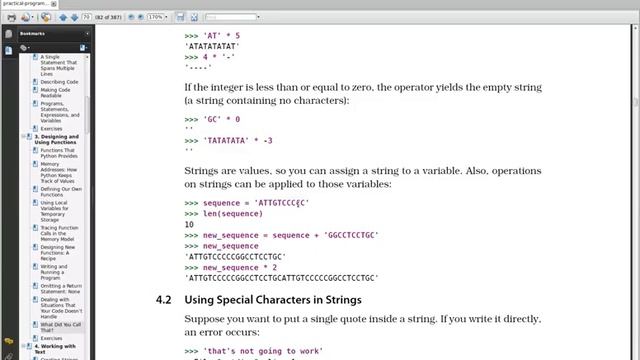Open bookmark 'Writing and Running a Program'

(53, 272)
